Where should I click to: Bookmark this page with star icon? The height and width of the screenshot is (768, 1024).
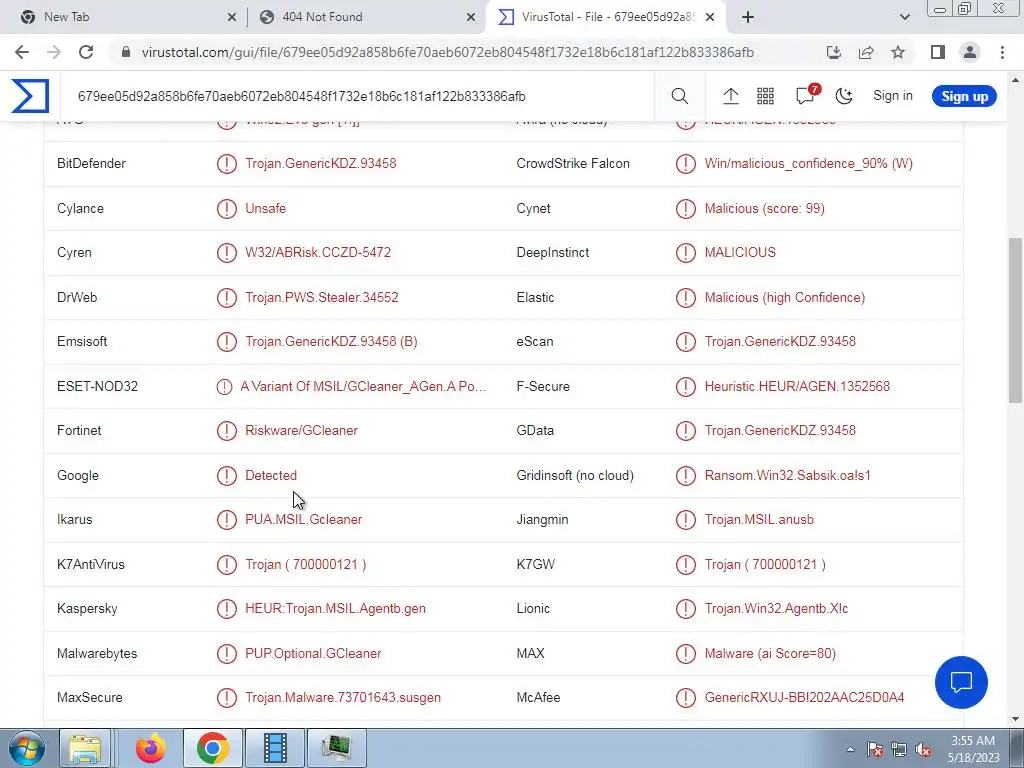click(x=898, y=52)
